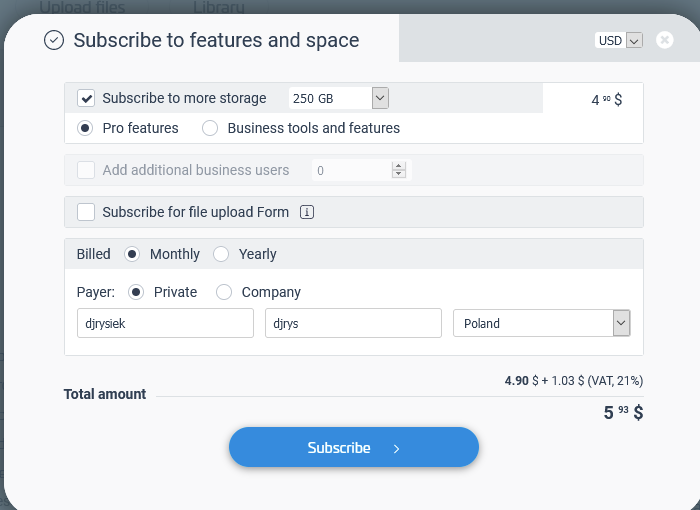This screenshot has height=510, width=700.
Task: Click the additional business users number field
Action: coord(350,171)
